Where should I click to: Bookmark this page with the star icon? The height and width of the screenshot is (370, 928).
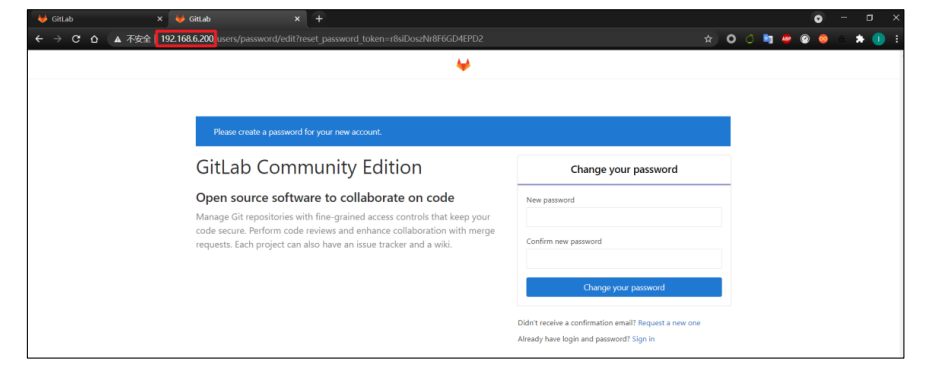click(708, 39)
